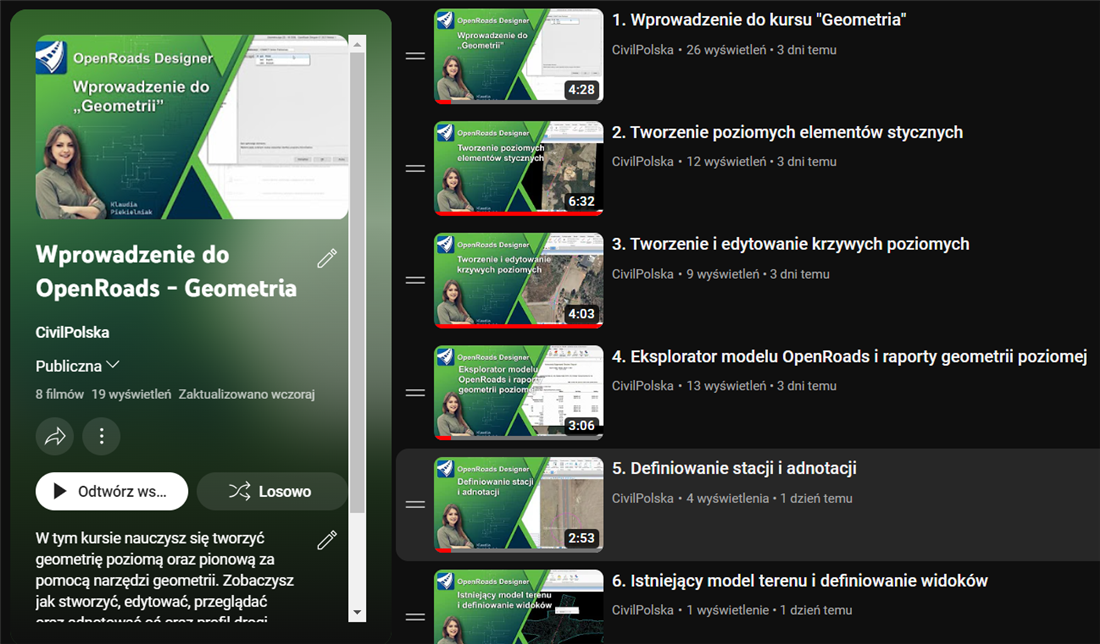Image resolution: width=1100 pixels, height=644 pixels.
Task: Open title "3. Tworzenie i edytowanie krzywych poziomych"
Action: pos(791,244)
